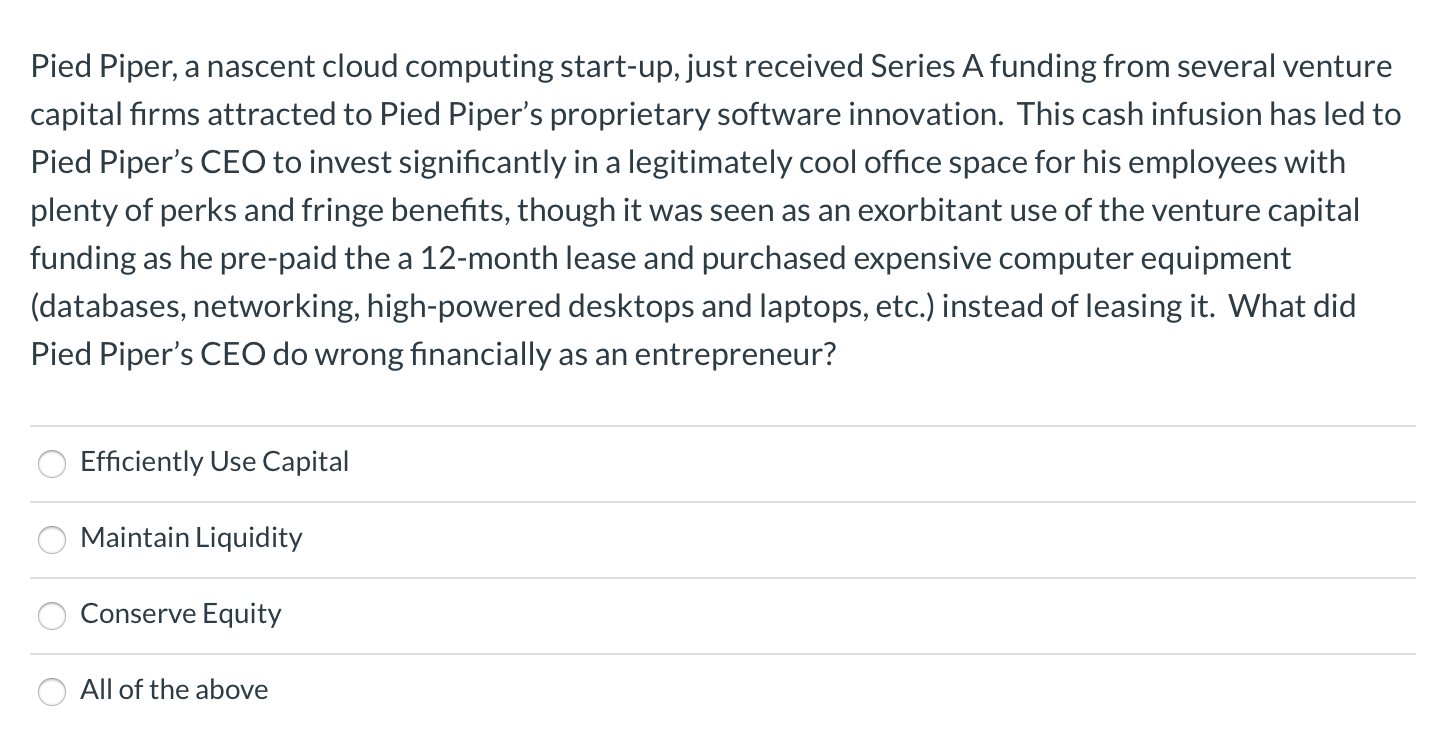This screenshot has width=1446, height=744.
Task: Click the Conserve Equity answer label
Action: click(181, 614)
